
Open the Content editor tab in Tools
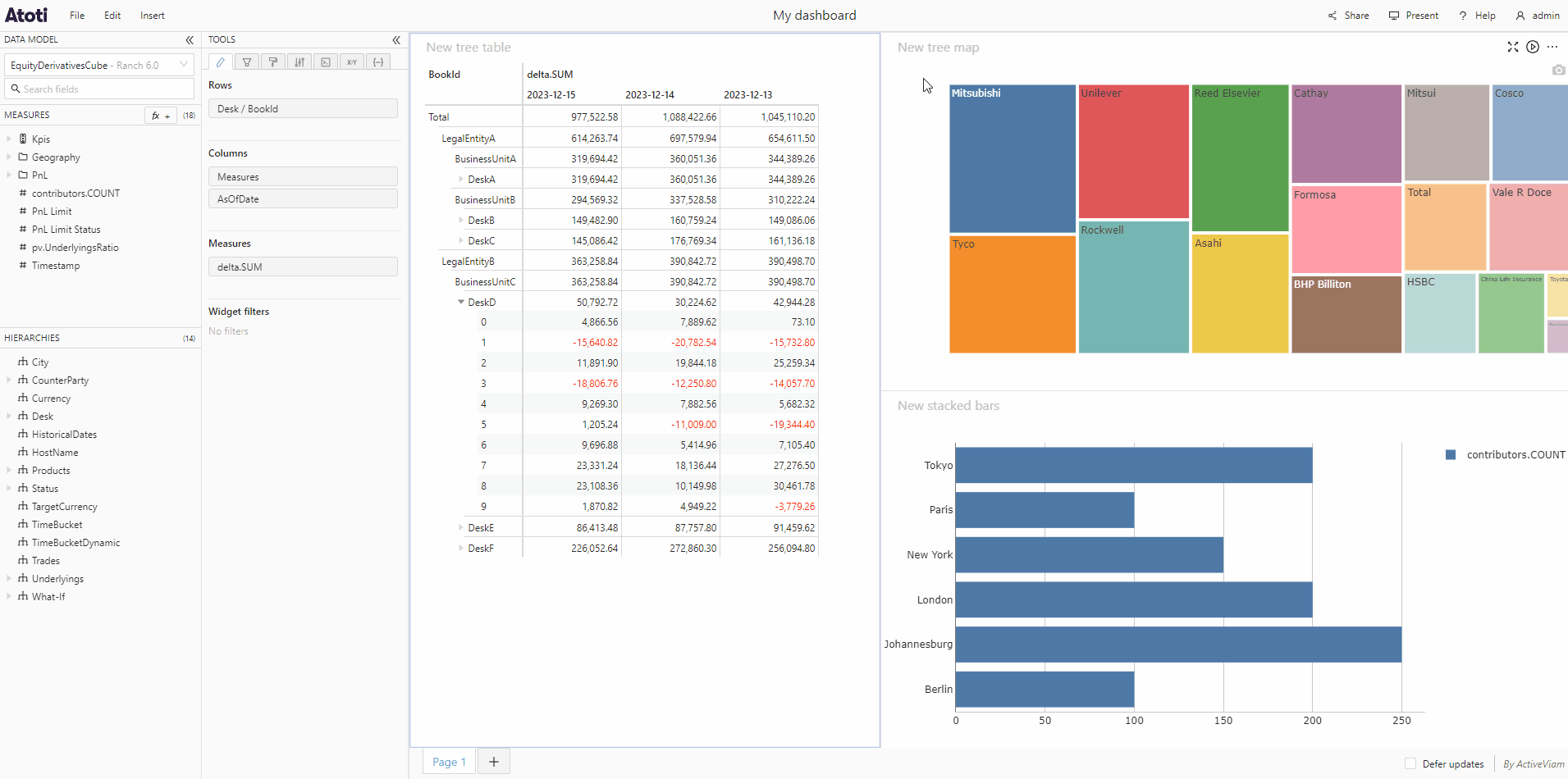tap(221, 62)
